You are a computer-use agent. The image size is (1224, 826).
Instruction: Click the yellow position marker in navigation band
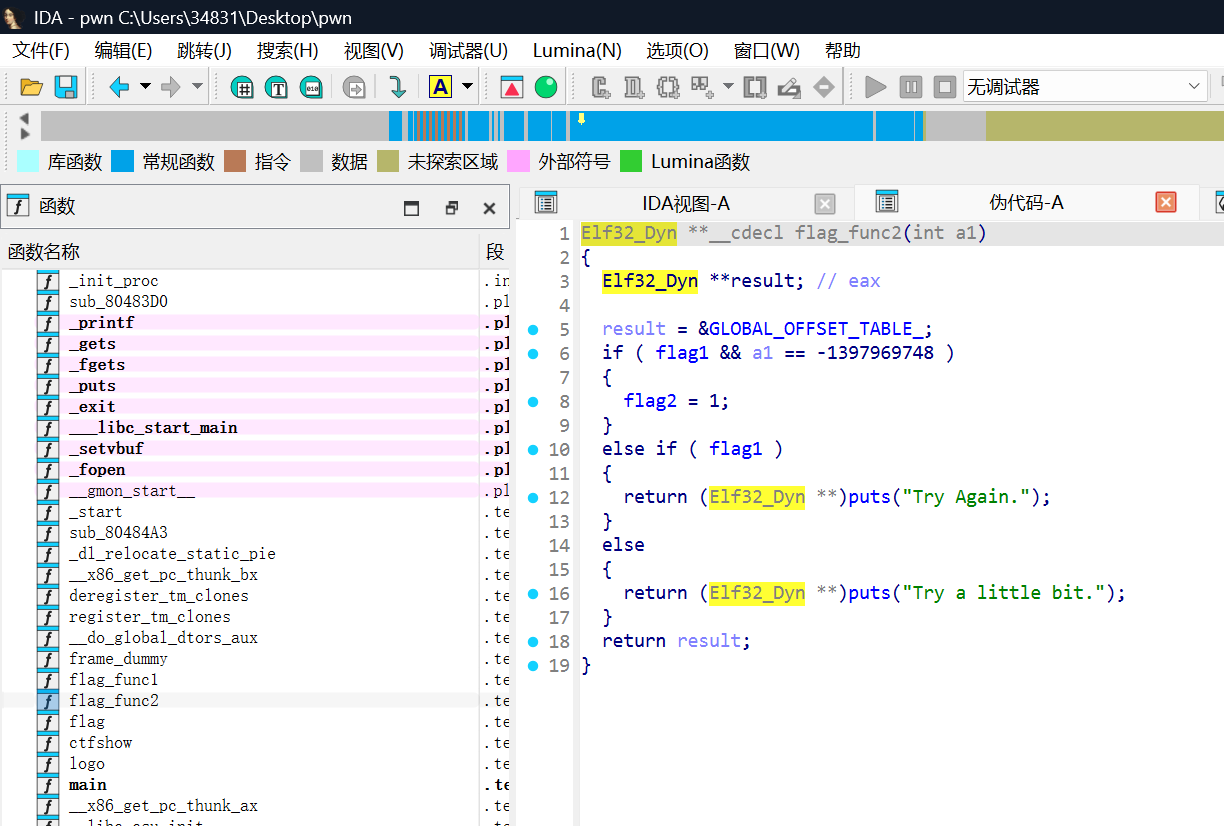pyautogui.click(x=581, y=118)
